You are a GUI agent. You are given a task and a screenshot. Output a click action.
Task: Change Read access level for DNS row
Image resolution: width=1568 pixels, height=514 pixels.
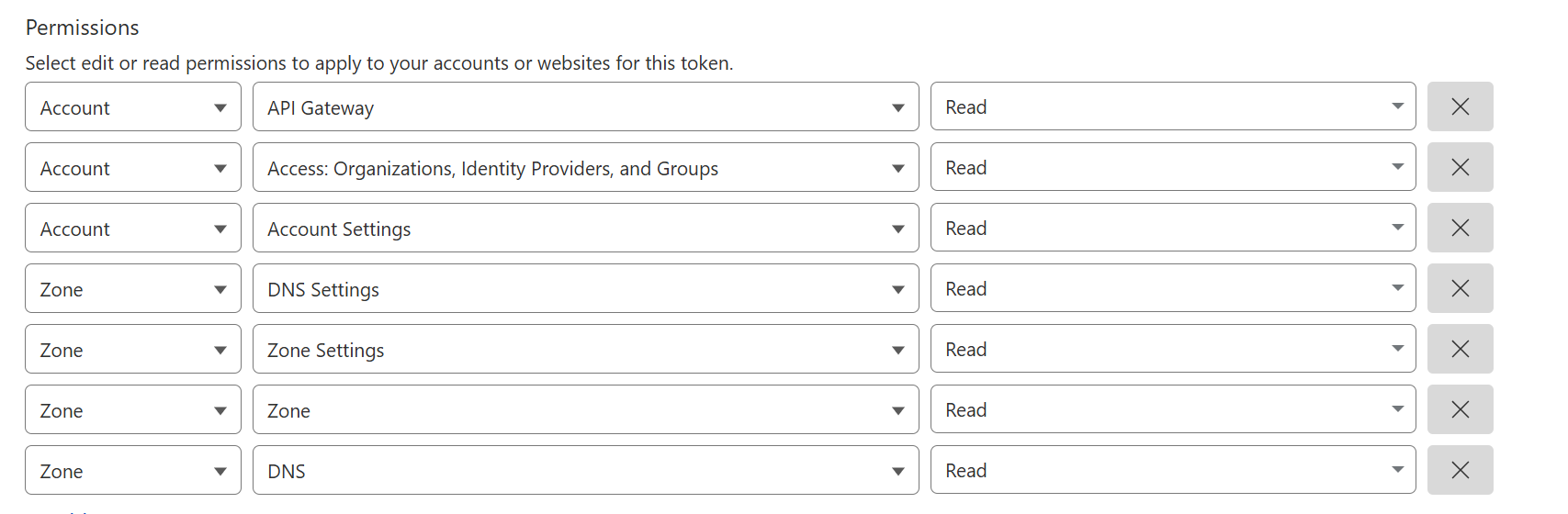1172,471
